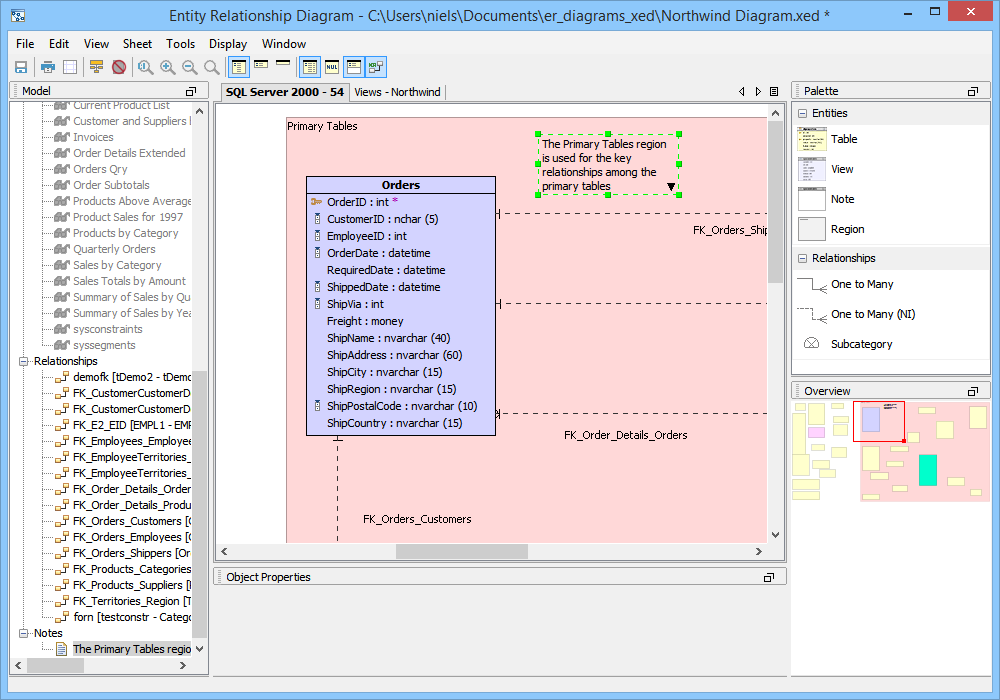Collapse the Relationships palette section
This screenshot has width=1000, height=700.
click(x=802, y=259)
